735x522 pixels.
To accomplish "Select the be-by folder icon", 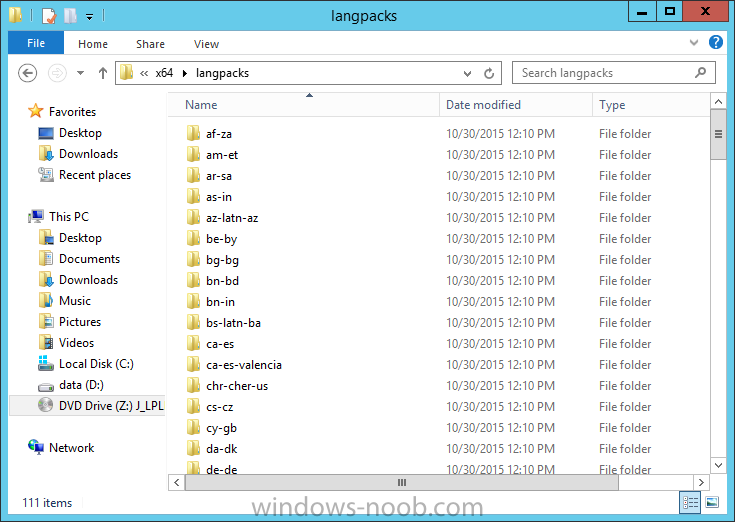I will (193, 239).
